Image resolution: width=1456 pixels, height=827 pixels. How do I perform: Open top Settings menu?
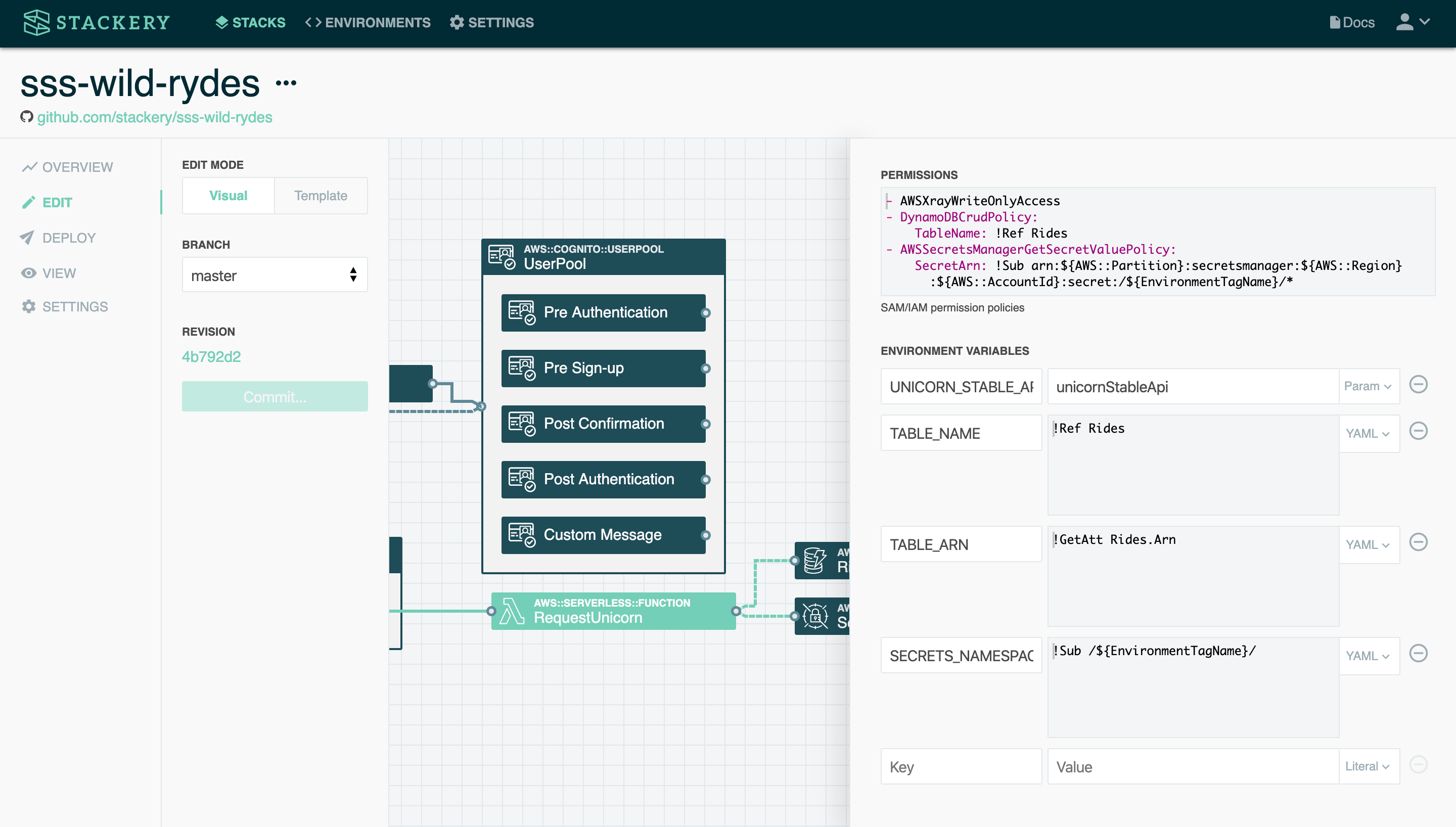(492, 23)
